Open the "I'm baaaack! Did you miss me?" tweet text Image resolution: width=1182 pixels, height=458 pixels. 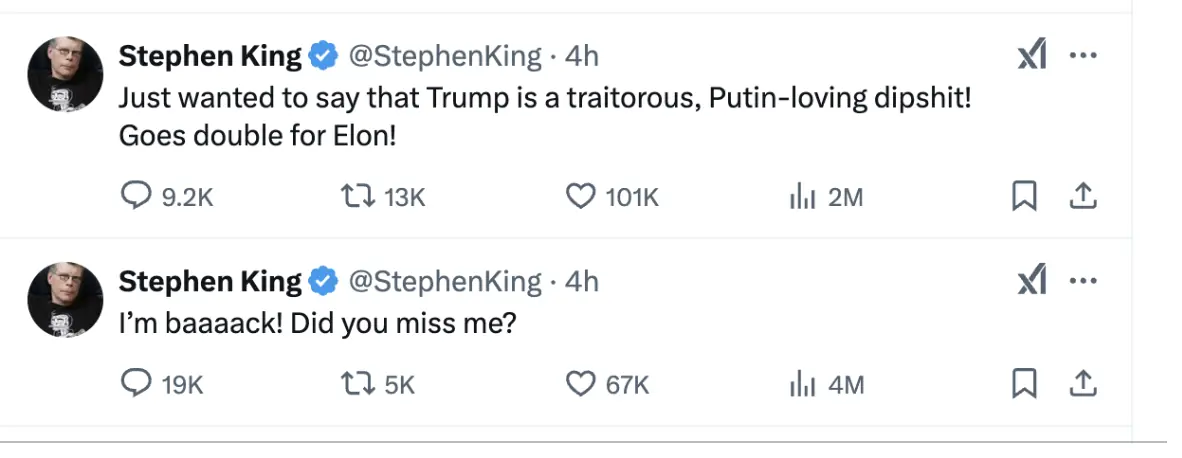pos(317,325)
